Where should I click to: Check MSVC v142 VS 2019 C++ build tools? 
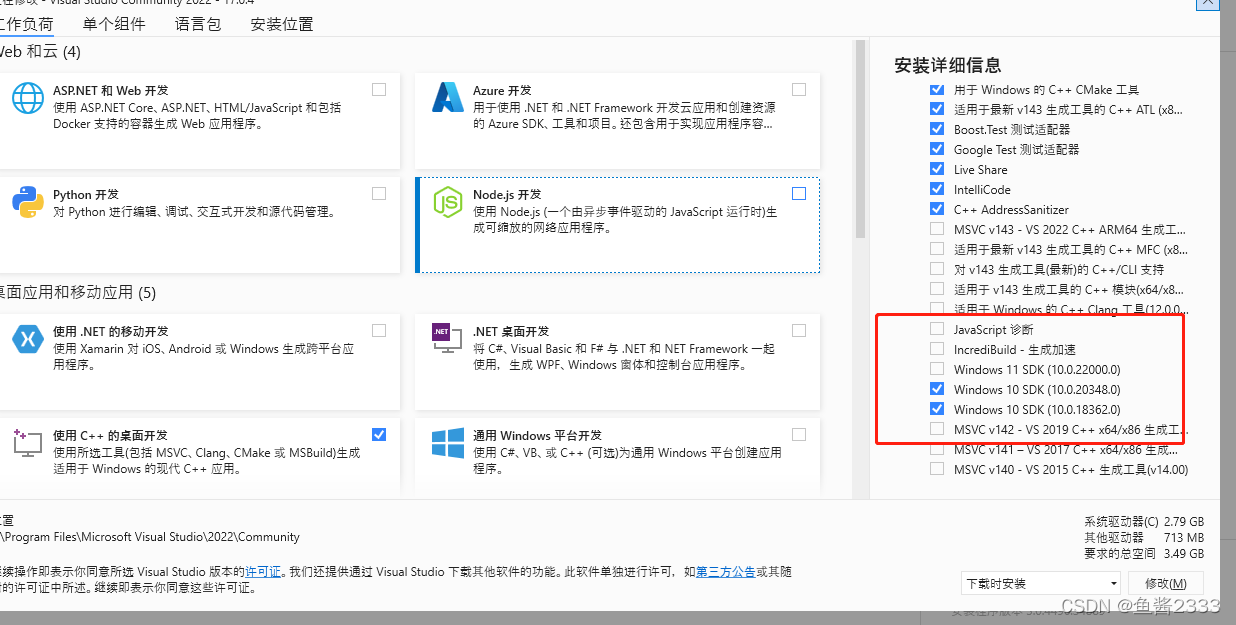pyautogui.click(x=937, y=429)
